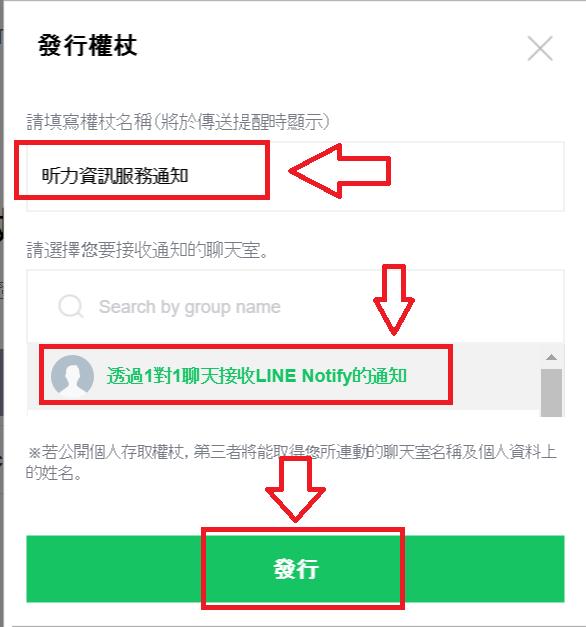Click the ※若公開個人存取權杖 disclaimer text
Screen dimensions: 586x627
click(x=291, y=463)
